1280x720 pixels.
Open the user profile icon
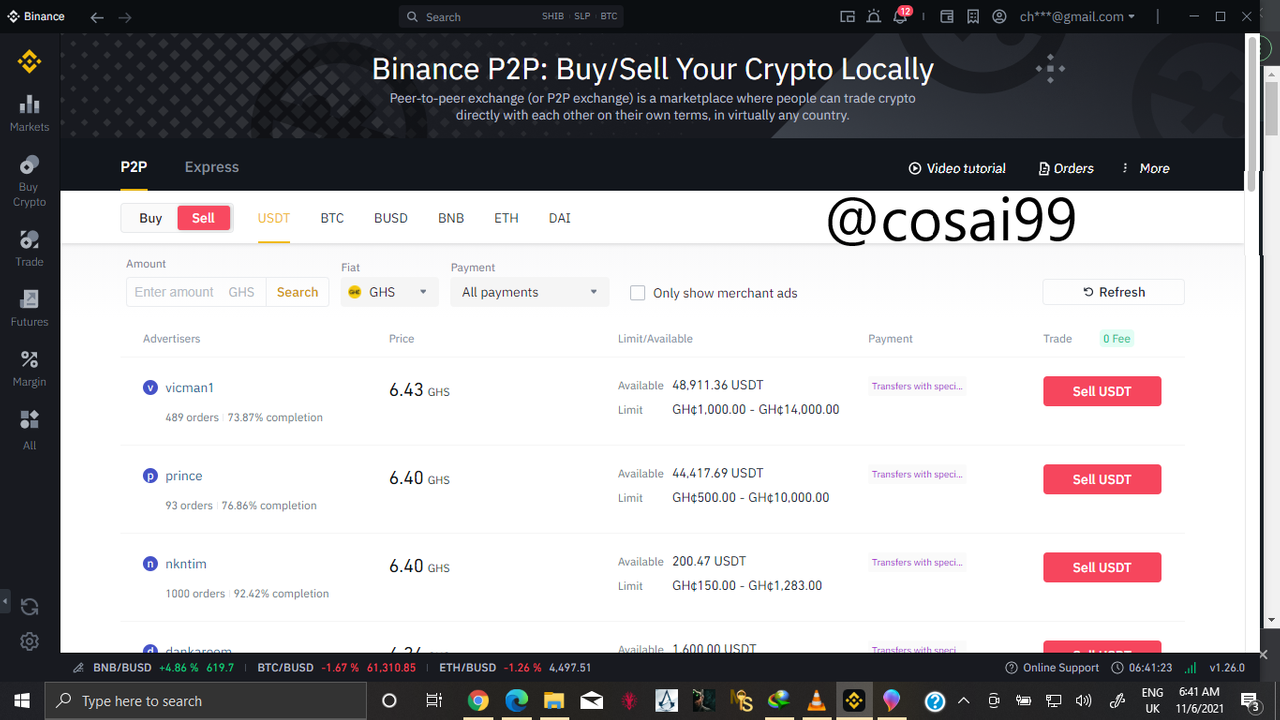pos(1000,17)
